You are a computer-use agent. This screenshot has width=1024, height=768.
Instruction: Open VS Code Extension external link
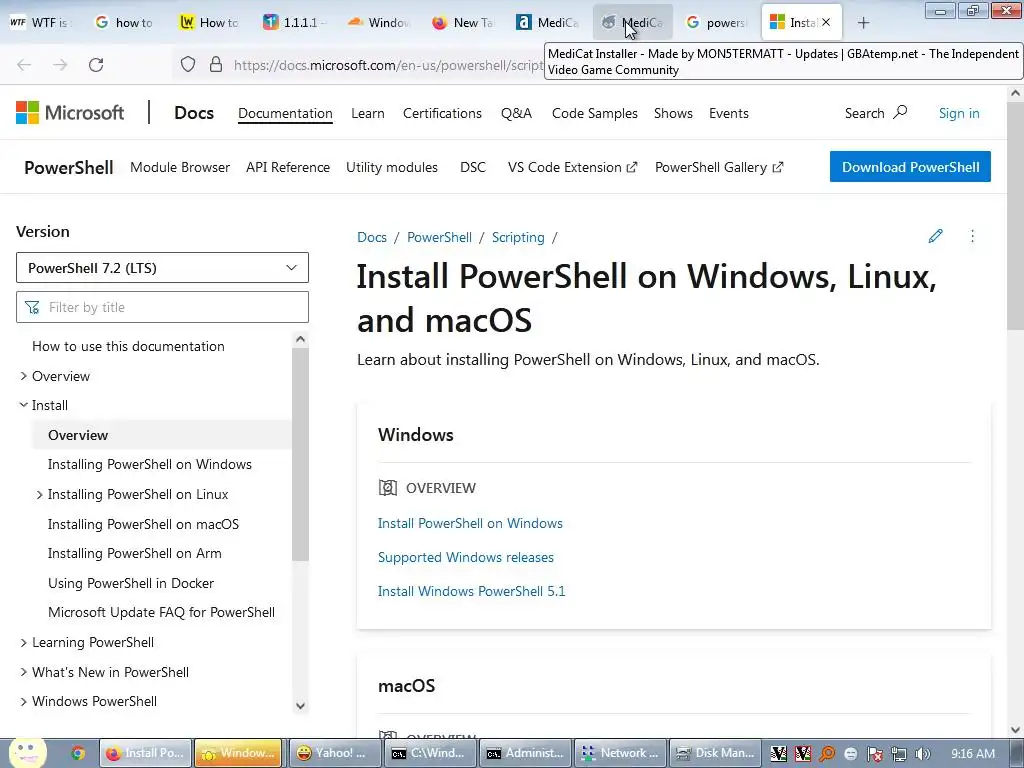coord(572,167)
